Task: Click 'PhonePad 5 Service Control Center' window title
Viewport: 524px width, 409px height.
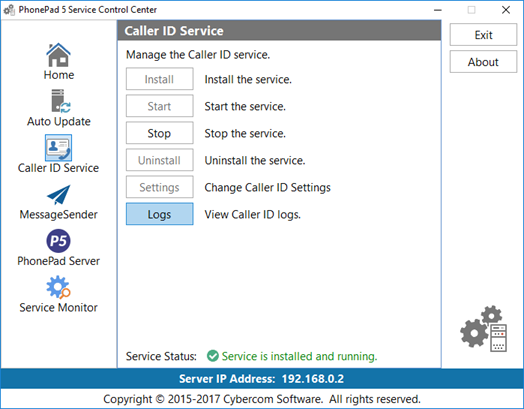Action: [x=88, y=10]
